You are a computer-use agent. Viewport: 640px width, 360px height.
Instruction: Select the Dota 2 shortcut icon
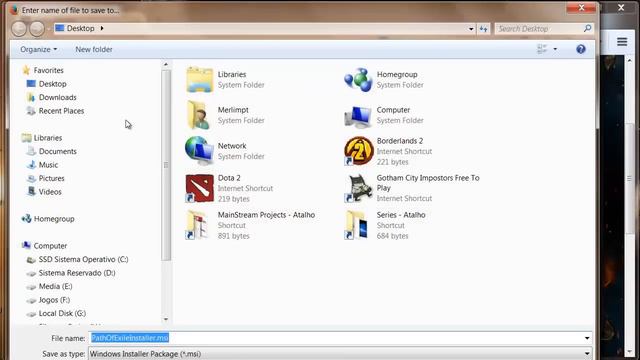200,188
